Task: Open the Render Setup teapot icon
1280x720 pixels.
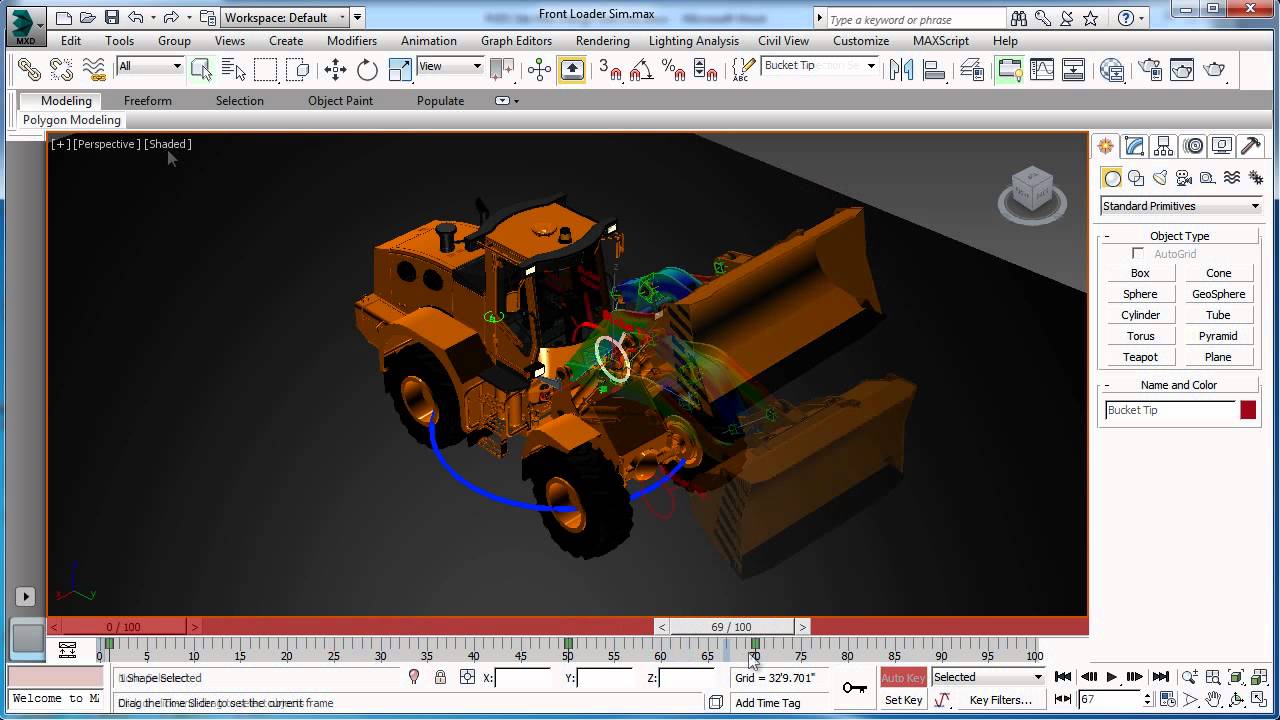Action: tap(1150, 69)
